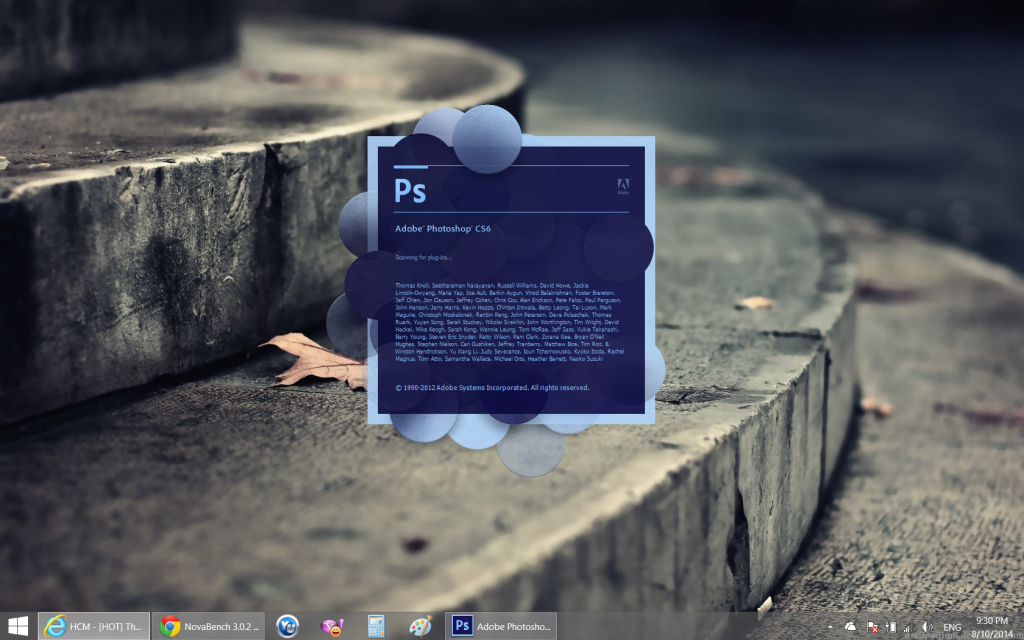The width and height of the screenshot is (1024, 640).
Task: Switch to the Internet Explorer HCM window
Action: point(93,626)
